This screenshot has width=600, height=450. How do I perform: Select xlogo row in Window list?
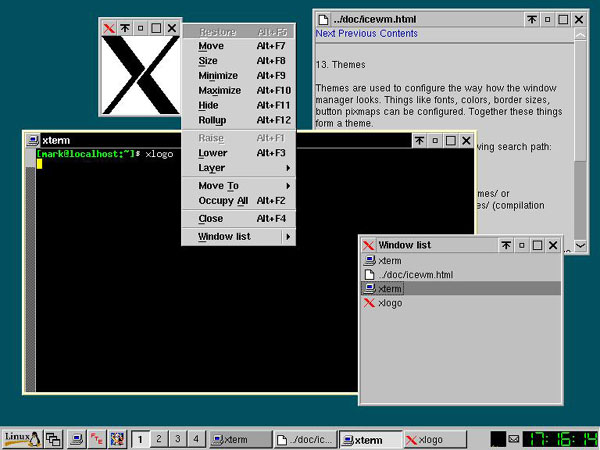(461, 303)
